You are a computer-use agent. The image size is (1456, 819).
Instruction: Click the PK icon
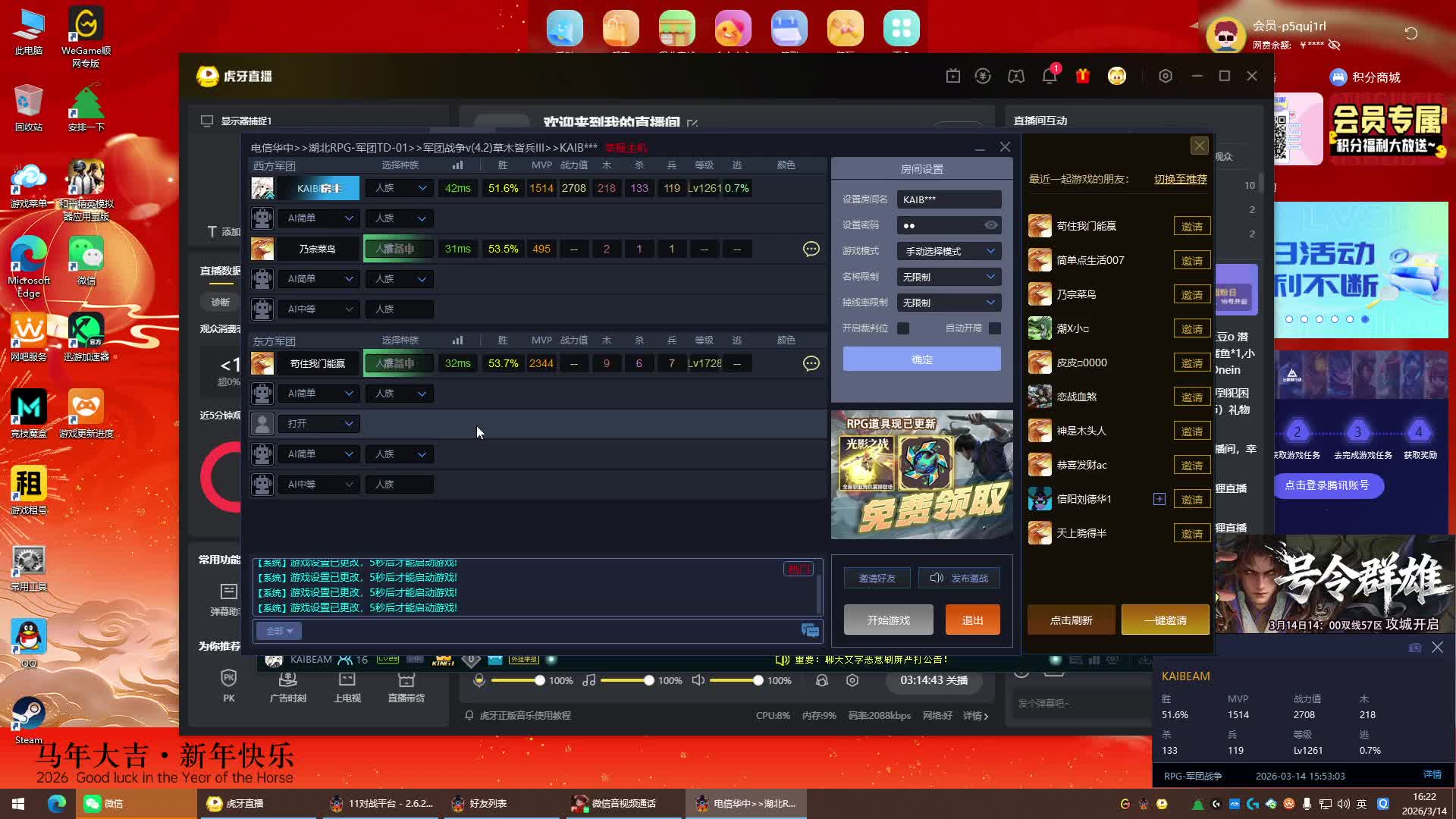click(228, 679)
